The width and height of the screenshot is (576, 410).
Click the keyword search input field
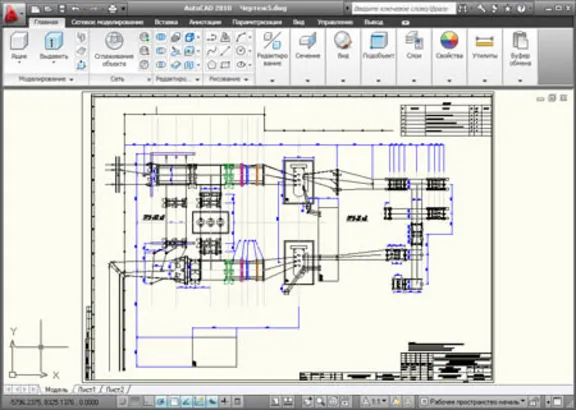(403, 8)
